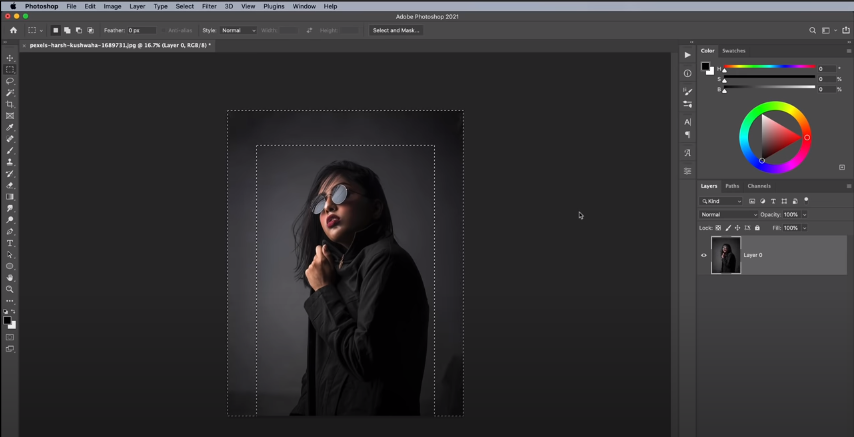This screenshot has width=854, height=437.
Task: Activate the Type tool
Action: (x=10, y=243)
